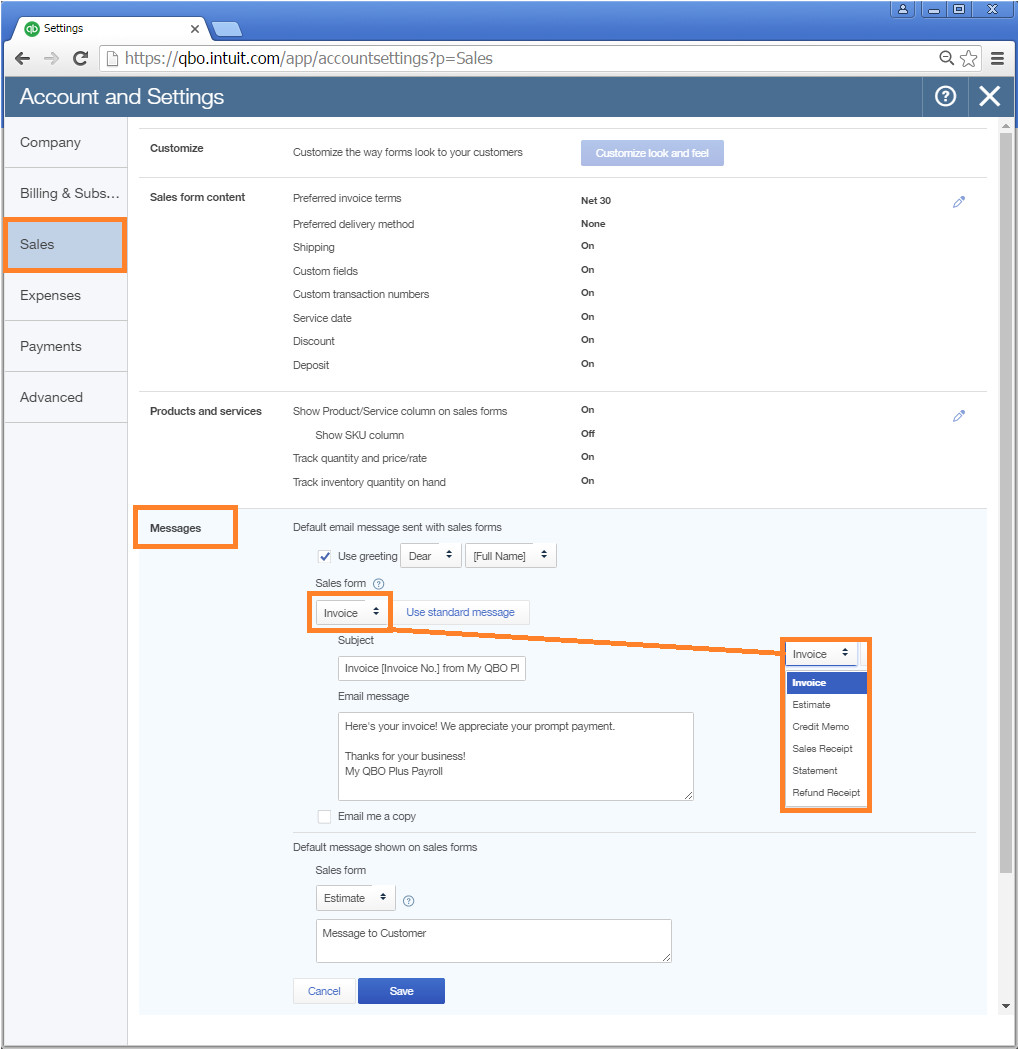The width and height of the screenshot is (1019, 1050).
Task: Expand the Estimate sales form dropdown
Action: 355,898
